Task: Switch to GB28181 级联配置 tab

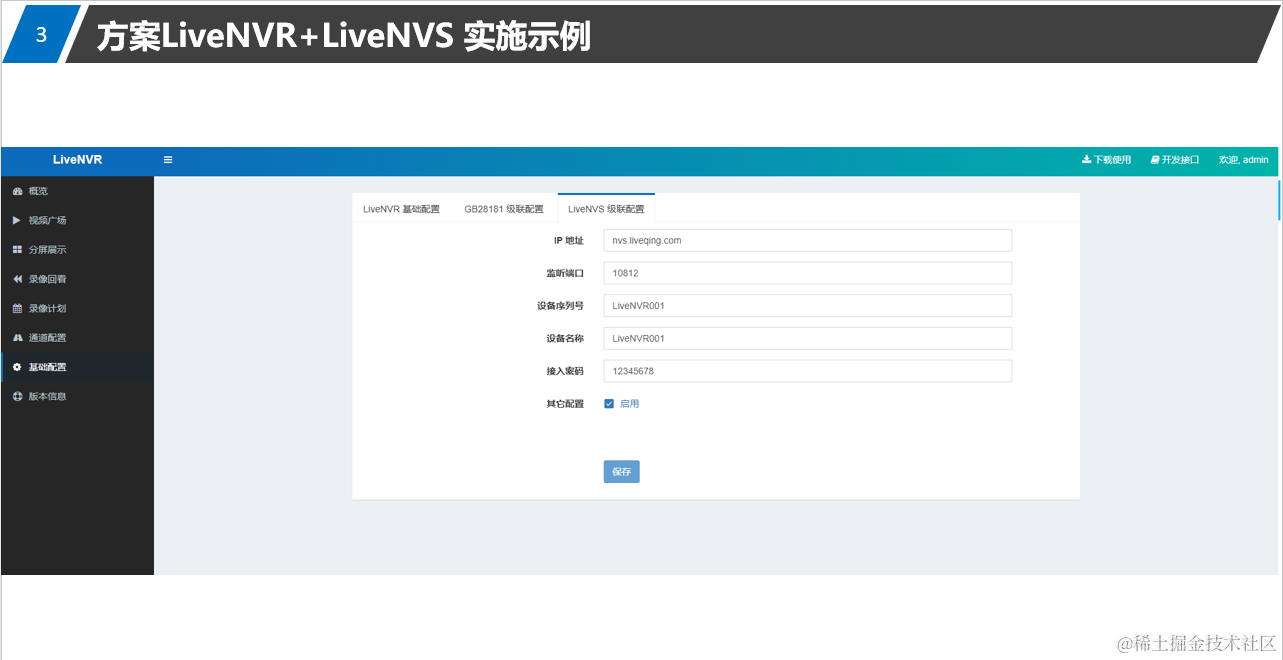Action: pos(504,209)
